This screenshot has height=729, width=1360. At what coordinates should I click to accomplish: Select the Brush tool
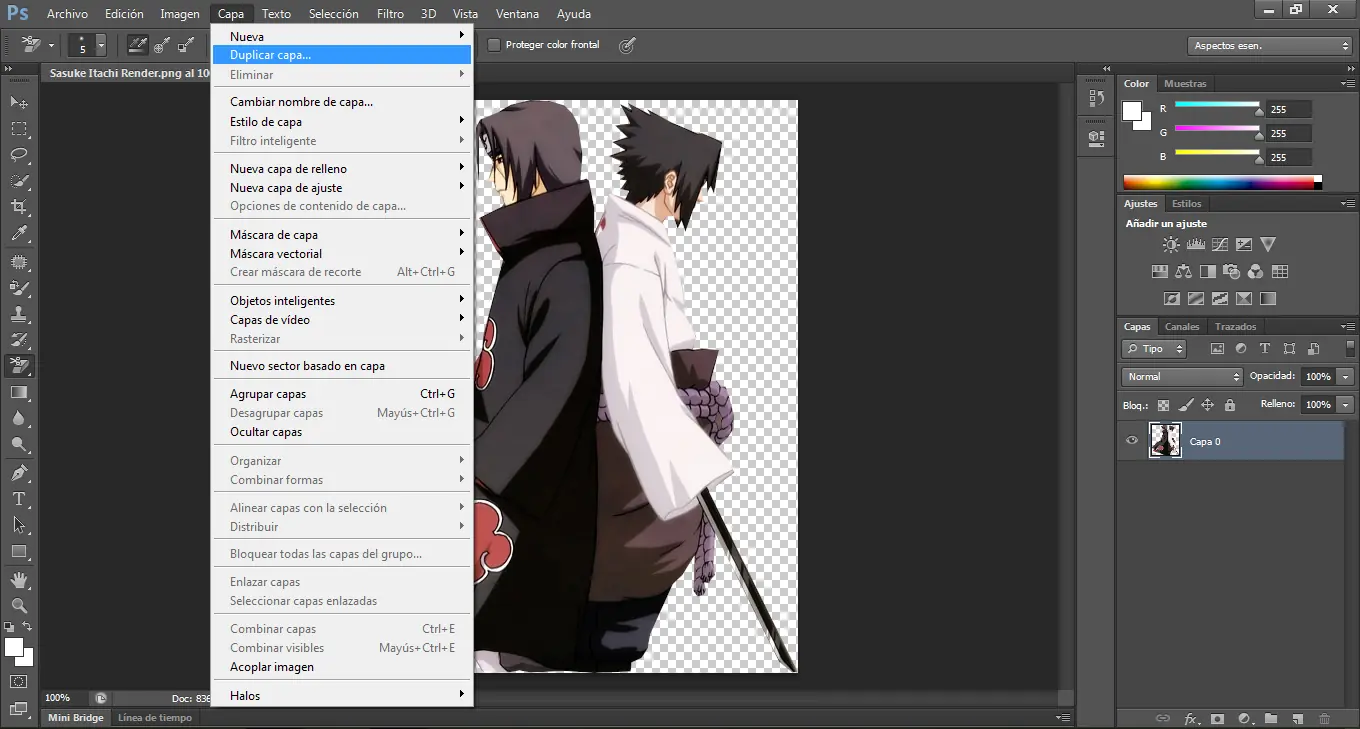pos(19,288)
